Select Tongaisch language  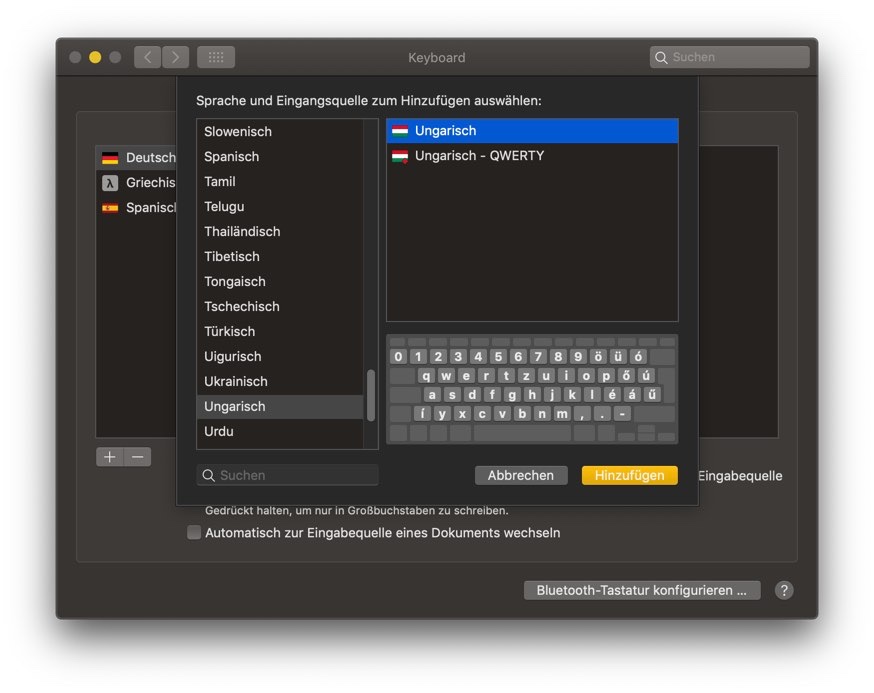[x=280, y=282]
